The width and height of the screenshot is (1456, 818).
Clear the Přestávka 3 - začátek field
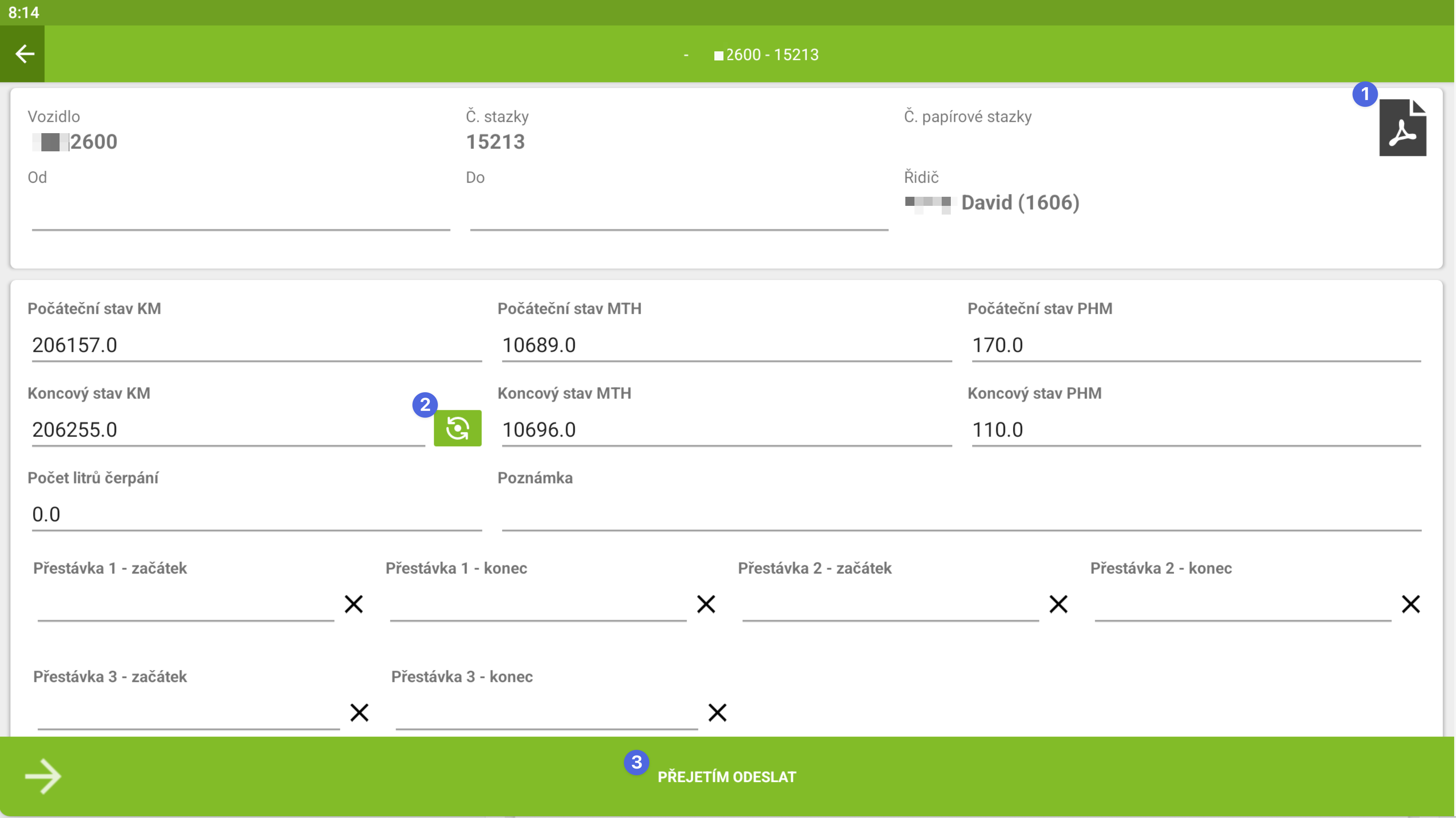click(360, 713)
